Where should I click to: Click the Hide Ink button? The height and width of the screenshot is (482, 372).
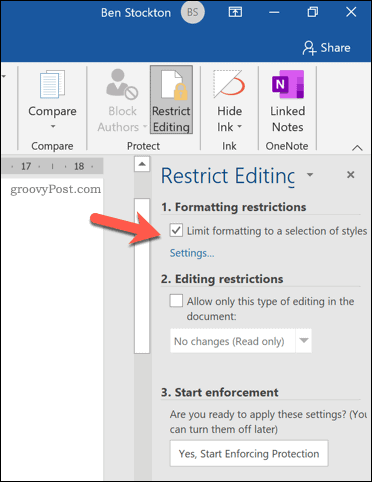coord(229,100)
